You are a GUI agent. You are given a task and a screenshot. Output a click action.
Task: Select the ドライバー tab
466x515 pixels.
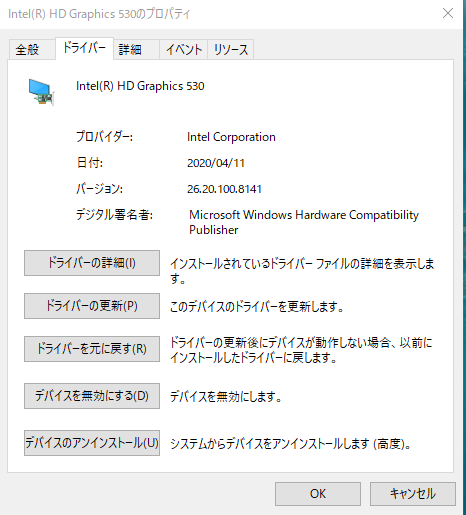pyautogui.click(x=84, y=48)
